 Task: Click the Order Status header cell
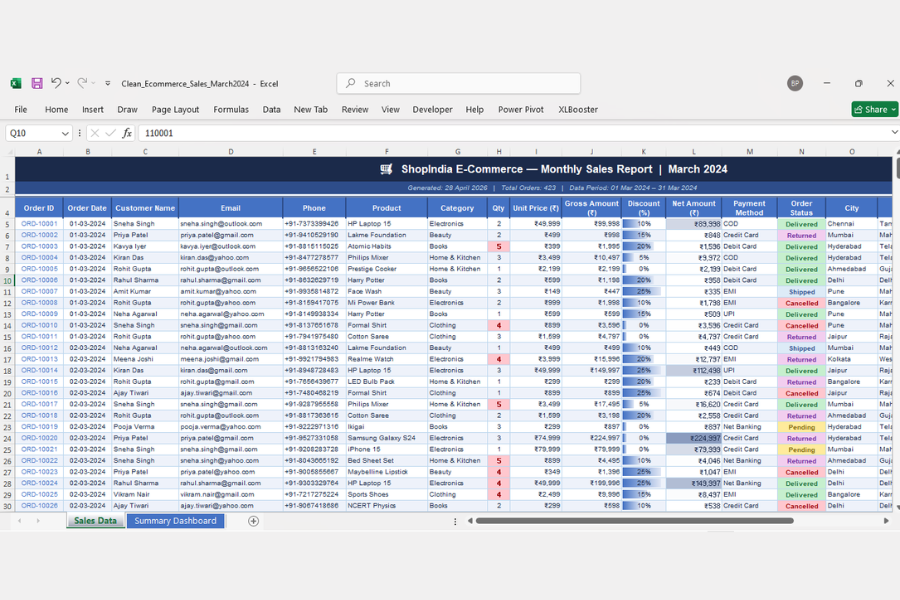tap(801, 208)
